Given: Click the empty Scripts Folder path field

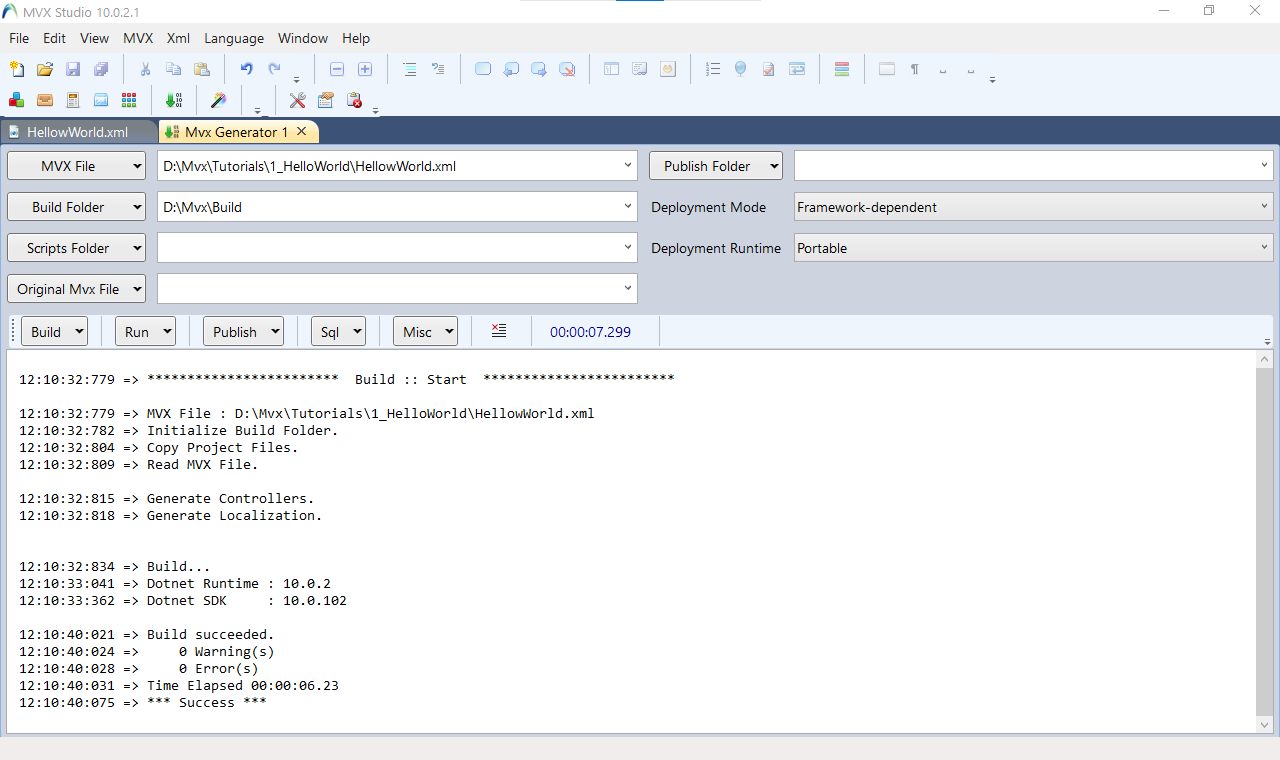Looking at the screenshot, I should coord(397,248).
